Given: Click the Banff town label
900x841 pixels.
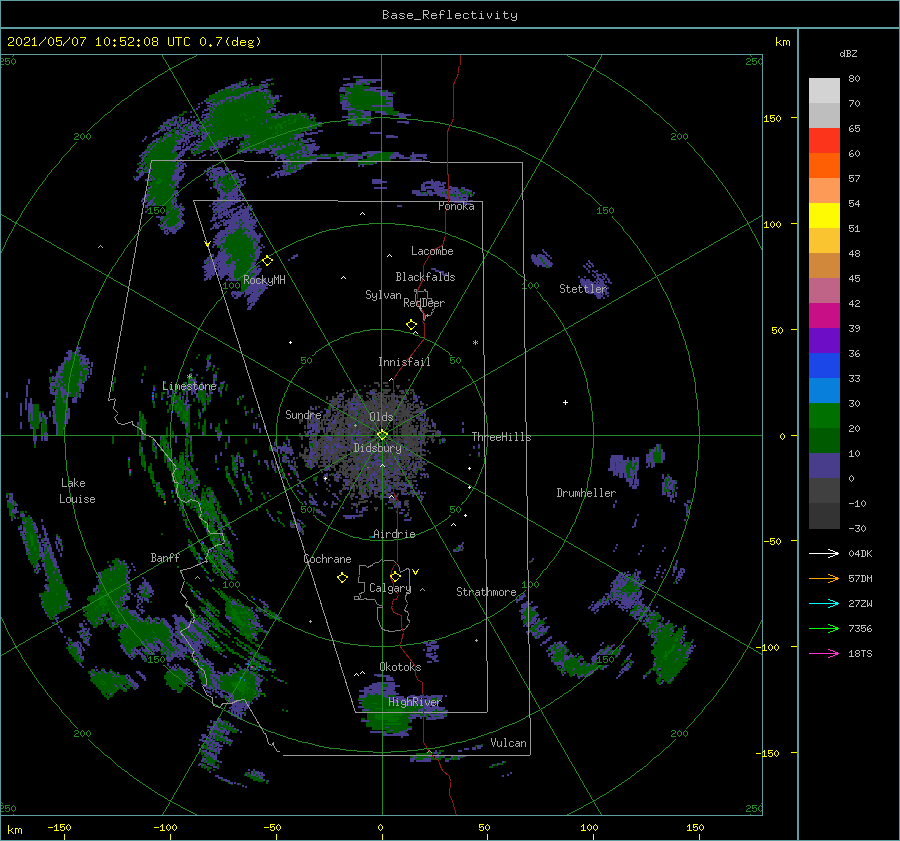Looking at the screenshot, I should [x=165, y=558].
